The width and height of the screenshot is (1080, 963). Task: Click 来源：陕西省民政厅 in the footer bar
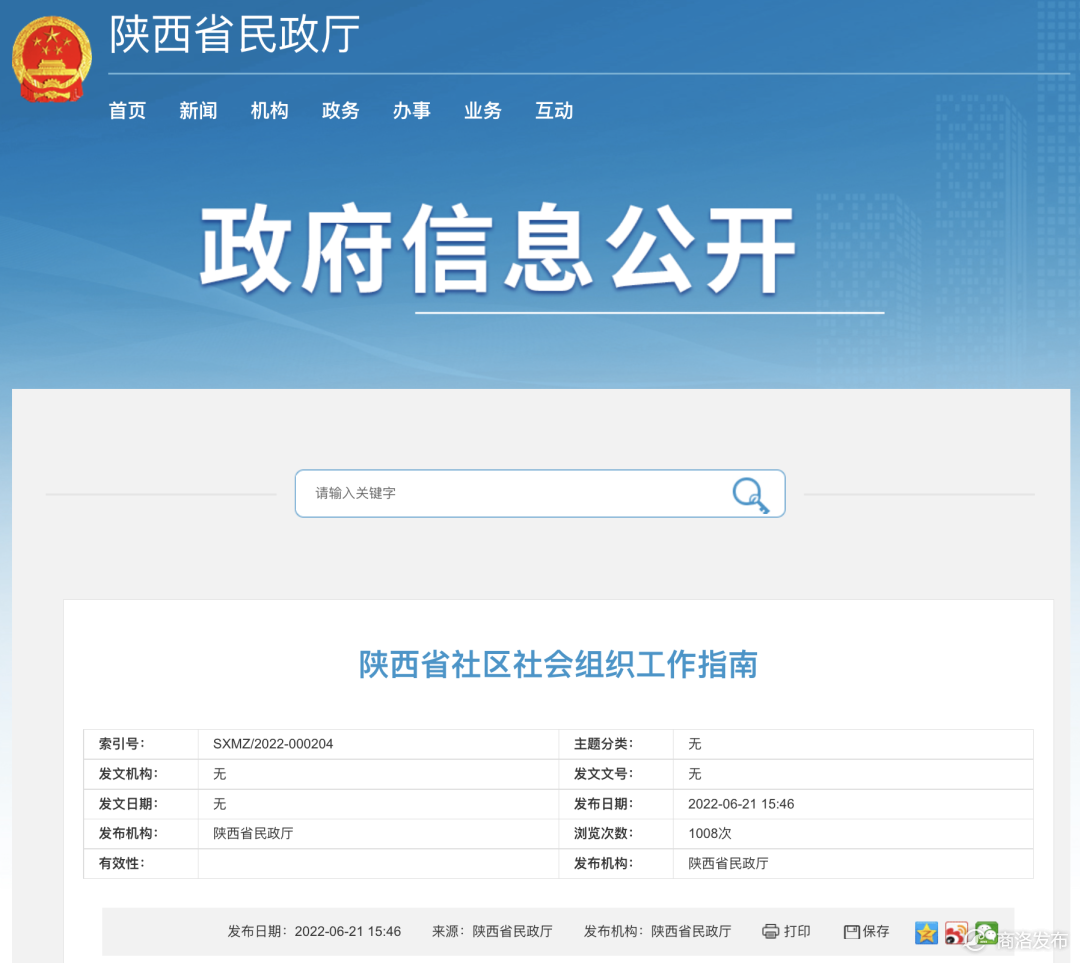click(492, 932)
